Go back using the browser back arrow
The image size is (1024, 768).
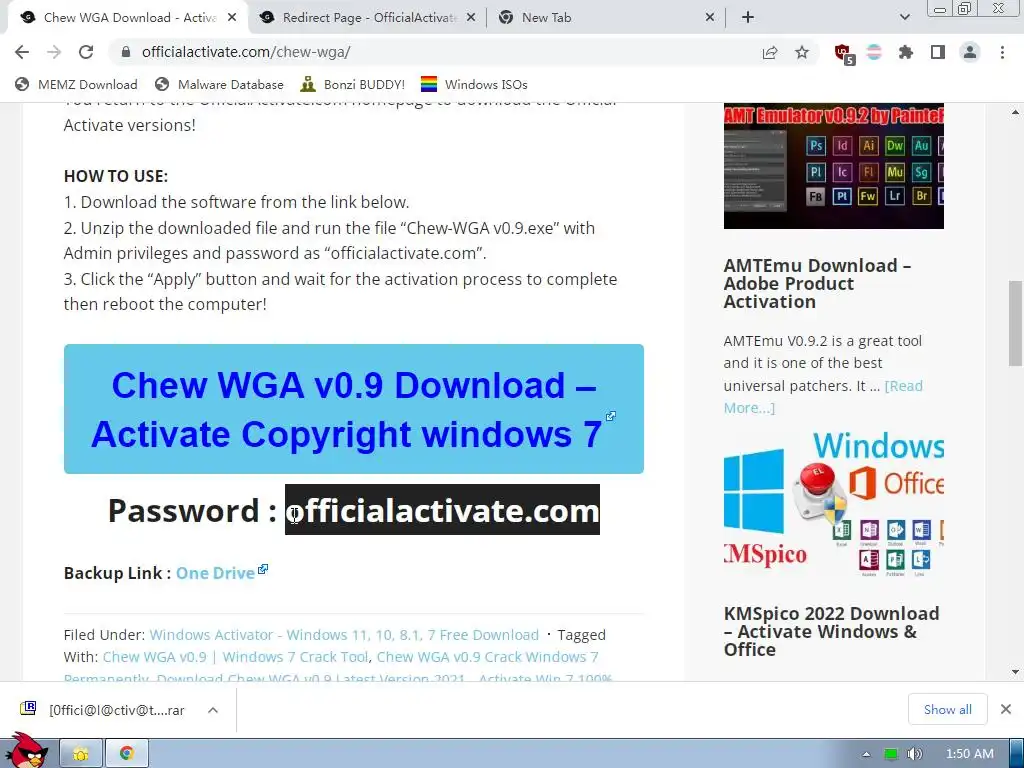[22, 52]
